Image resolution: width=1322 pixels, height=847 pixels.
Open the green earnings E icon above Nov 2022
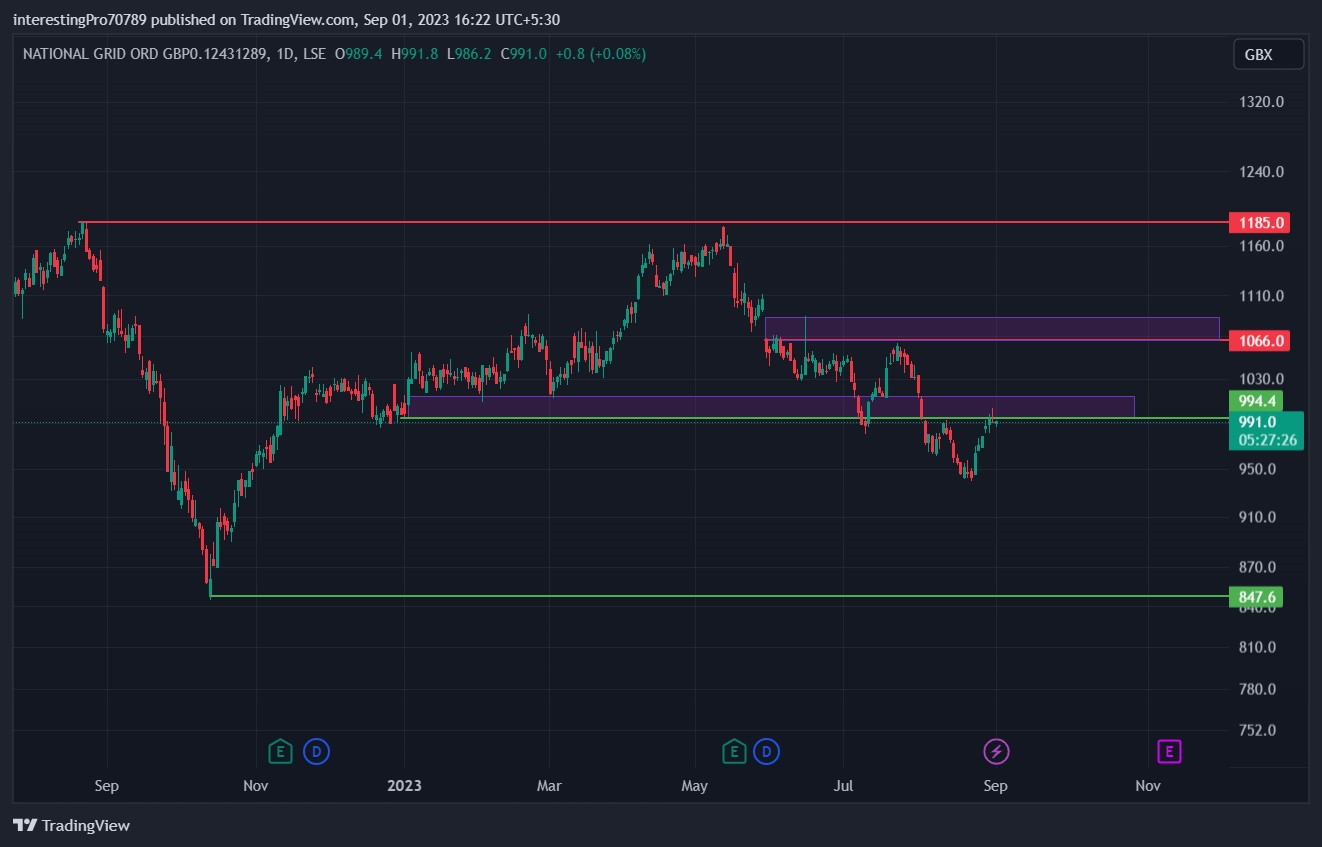(x=281, y=751)
